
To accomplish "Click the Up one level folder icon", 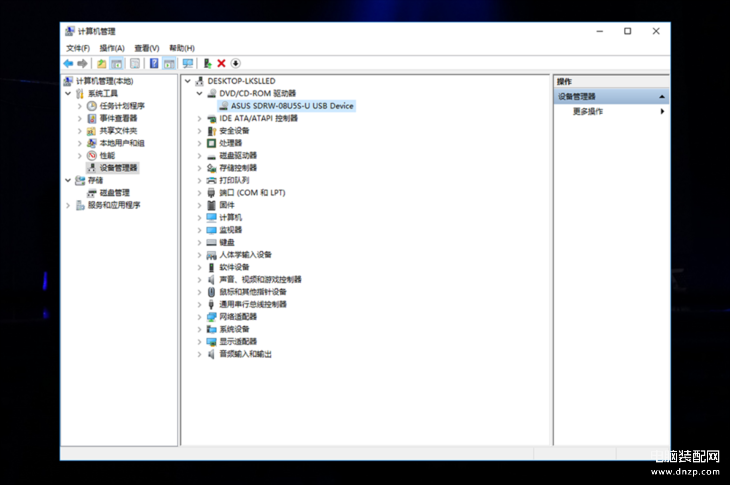I will click(x=101, y=63).
